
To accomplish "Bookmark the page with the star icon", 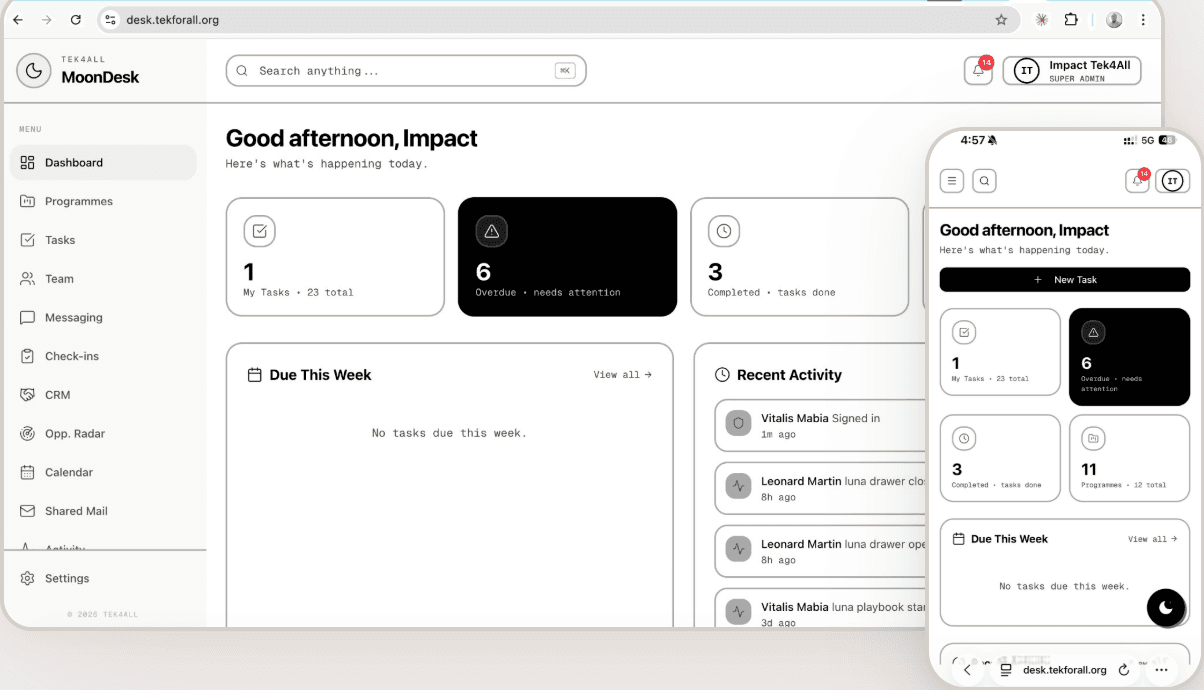I will [1001, 19].
